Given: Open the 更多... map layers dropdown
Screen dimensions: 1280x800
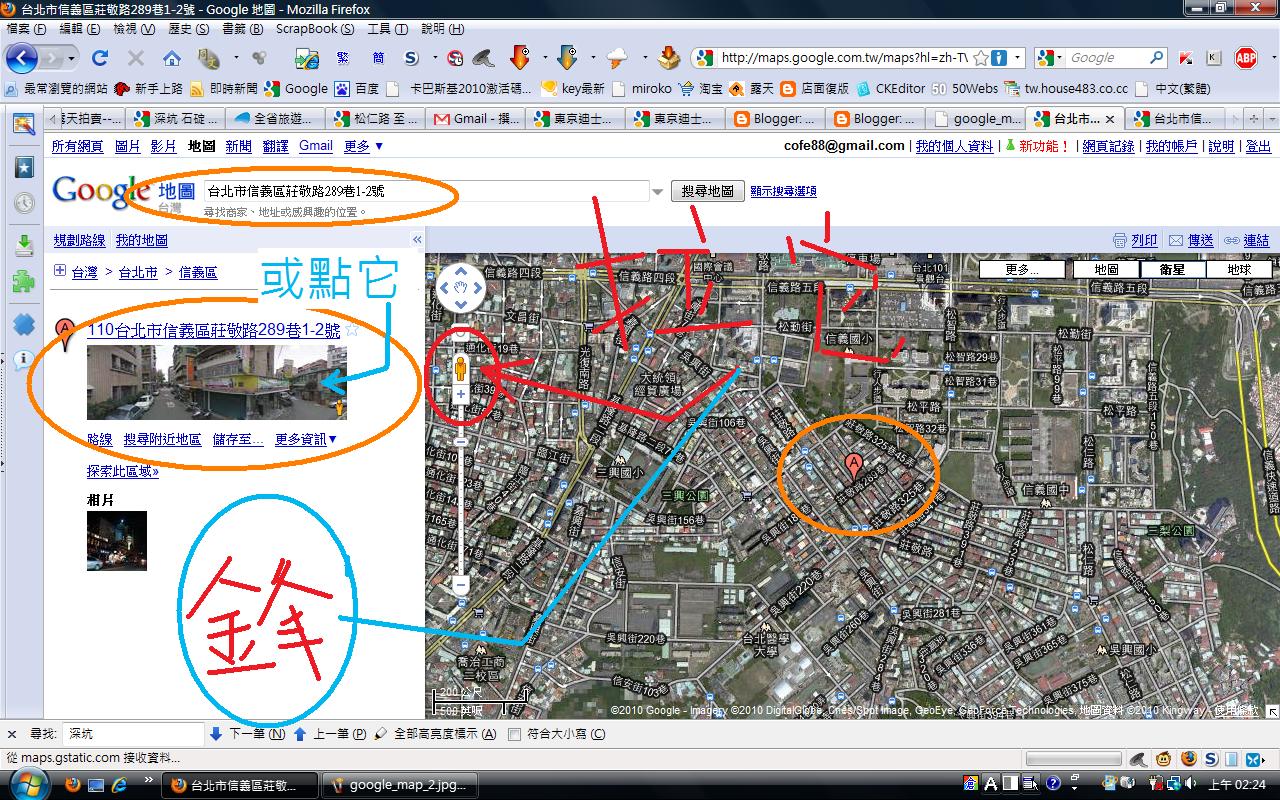Looking at the screenshot, I should pyautogui.click(x=1022, y=269).
